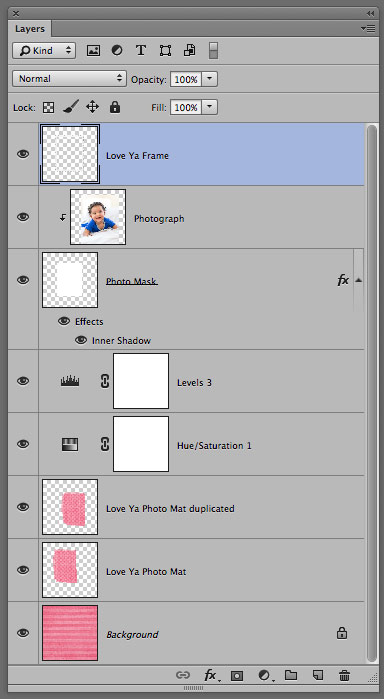Image resolution: width=384 pixels, height=699 pixels.
Task: Click the Fill 100% input field
Action: (x=186, y=107)
